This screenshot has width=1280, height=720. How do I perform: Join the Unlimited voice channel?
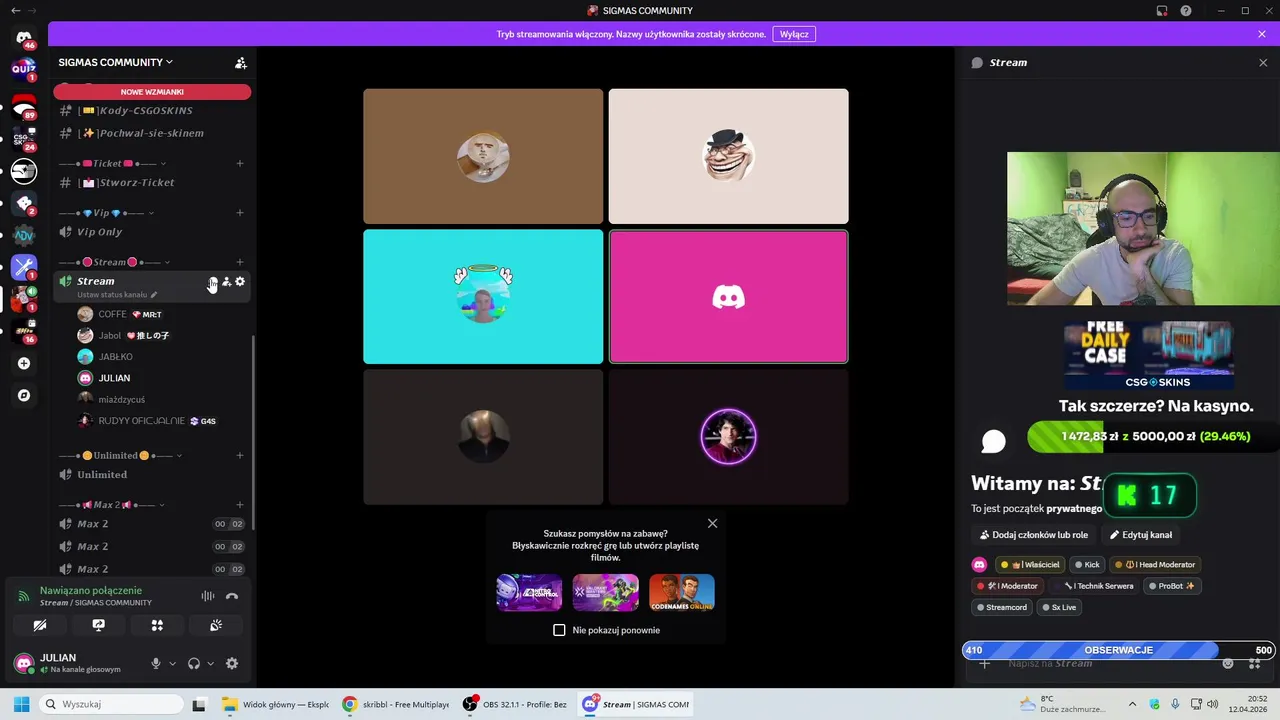(152, 475)
